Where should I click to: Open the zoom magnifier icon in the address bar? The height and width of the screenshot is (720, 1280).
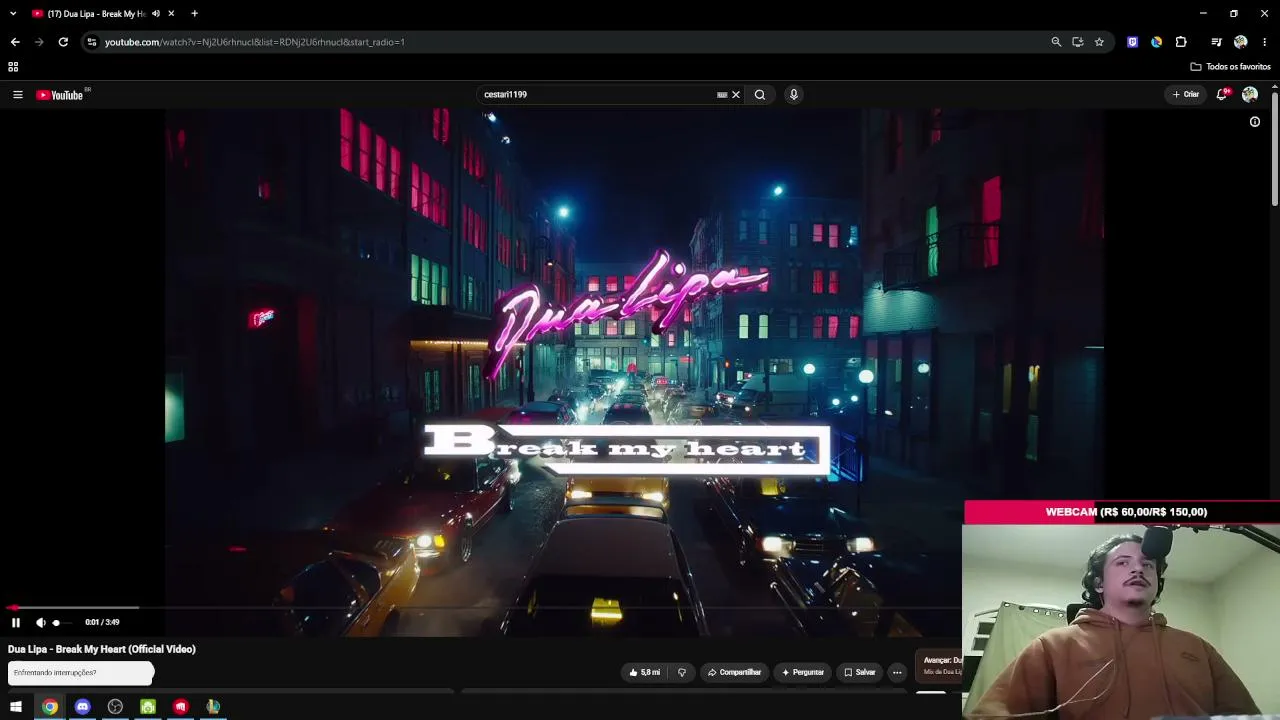click(1056, 42)
